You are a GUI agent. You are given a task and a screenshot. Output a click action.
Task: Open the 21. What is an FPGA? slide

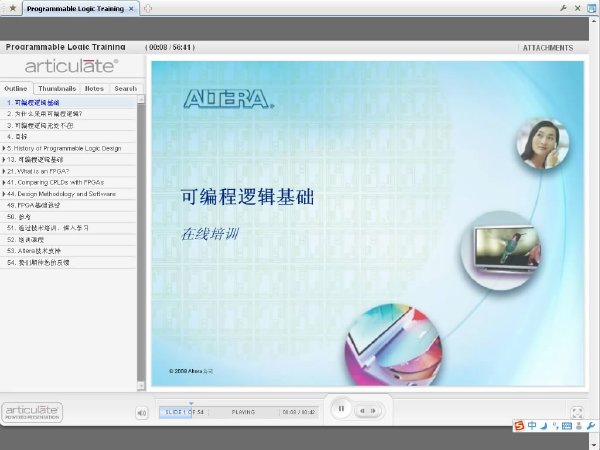point(38,171)
